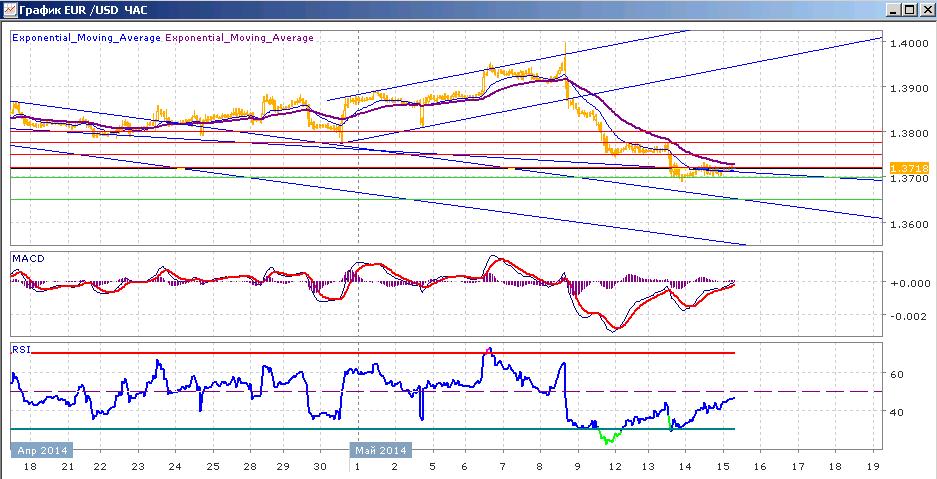Viewport: 937px width, 479px height.
Task: Minimize the EUR/USD chart window
Action: tap(894, 10)
